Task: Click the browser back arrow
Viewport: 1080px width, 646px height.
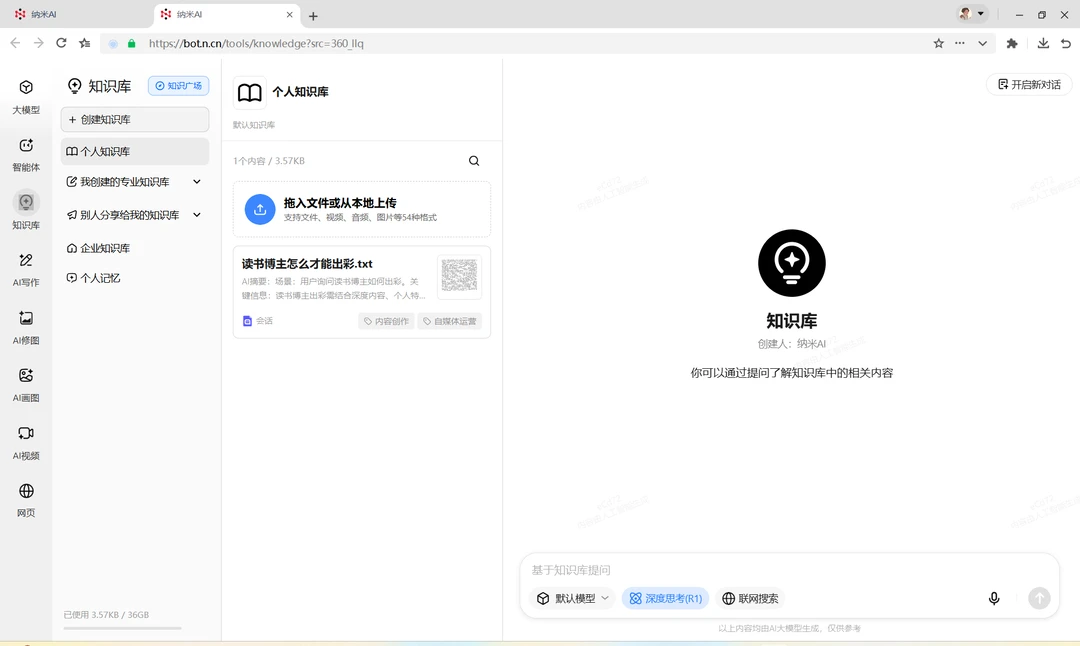Action: point(15,43)
